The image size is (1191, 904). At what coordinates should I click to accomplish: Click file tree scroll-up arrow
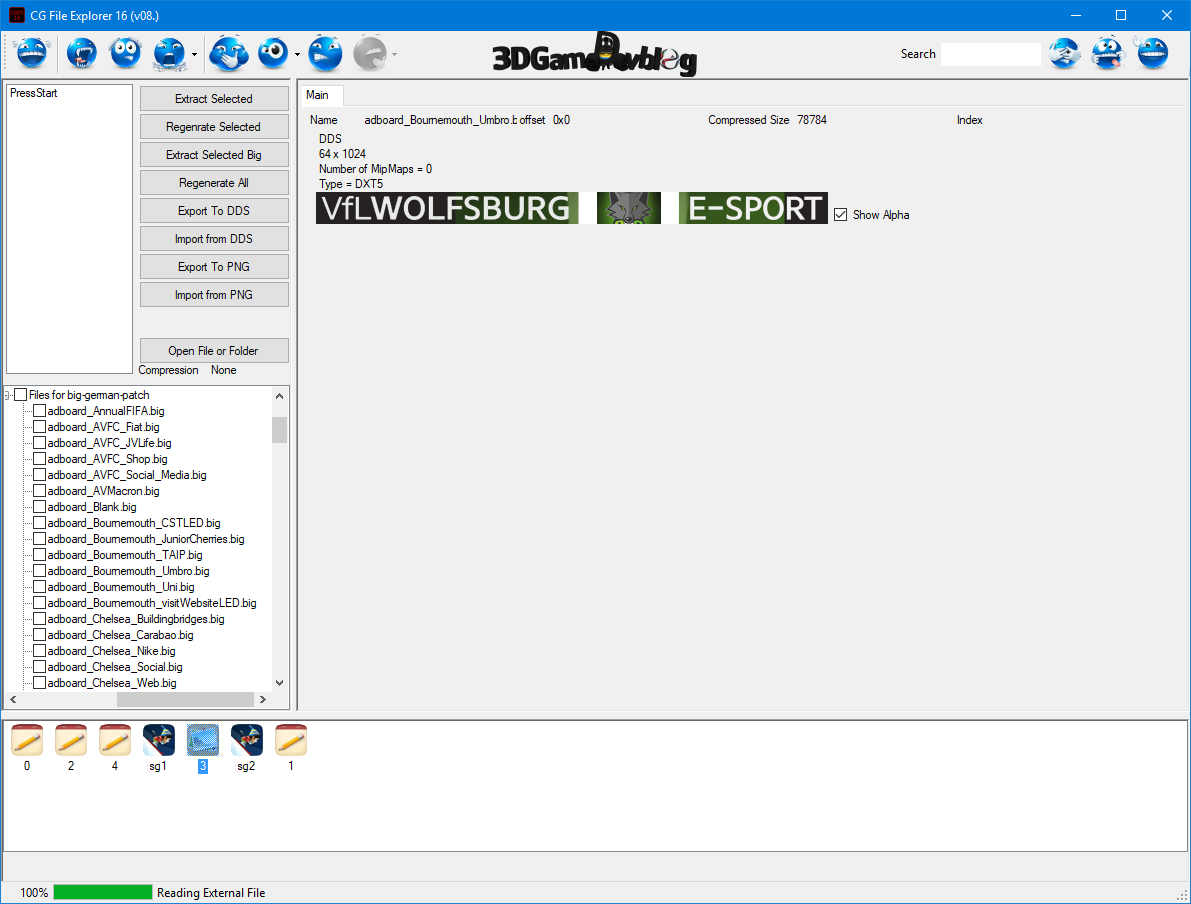pyautogui.click(x=280, y=396)
